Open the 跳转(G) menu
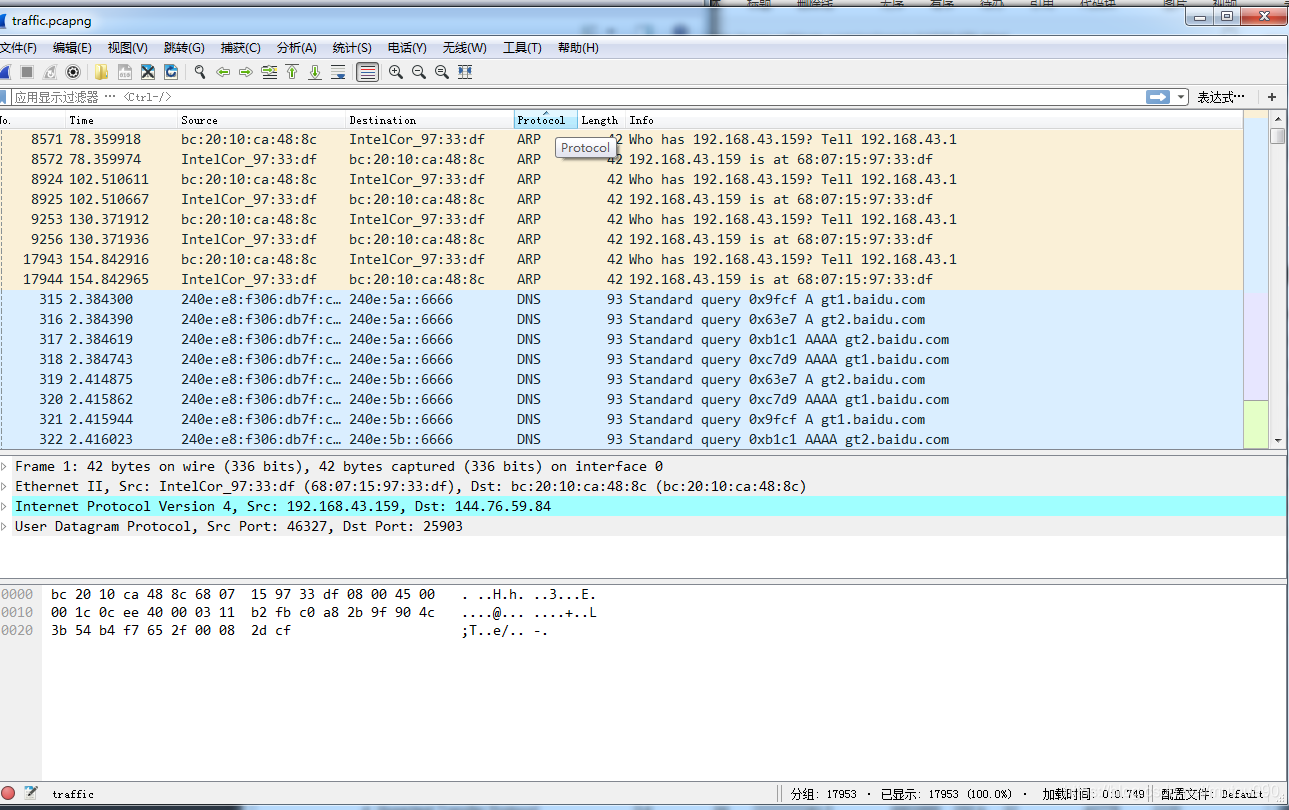This screenshot has height=810, width=1289. pyautogui.click(x=184, y=48)
